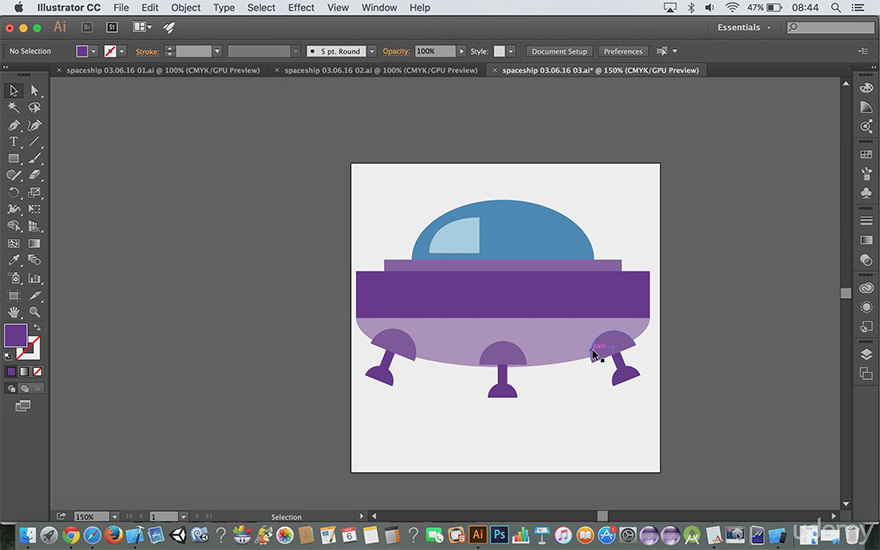Open Transparency via Opacity link

click(x=396, y=51)
